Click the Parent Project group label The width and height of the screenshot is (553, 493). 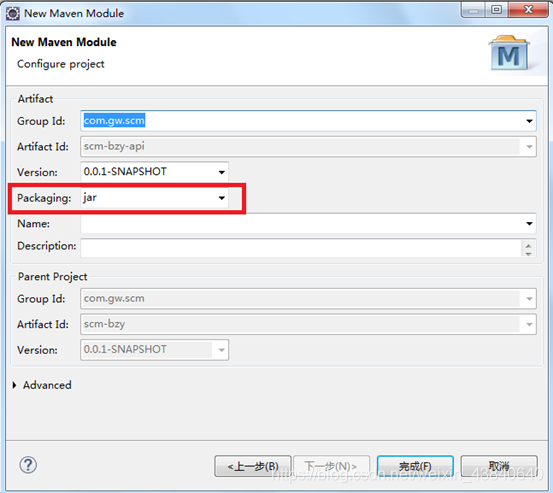(x=53, y=276)
